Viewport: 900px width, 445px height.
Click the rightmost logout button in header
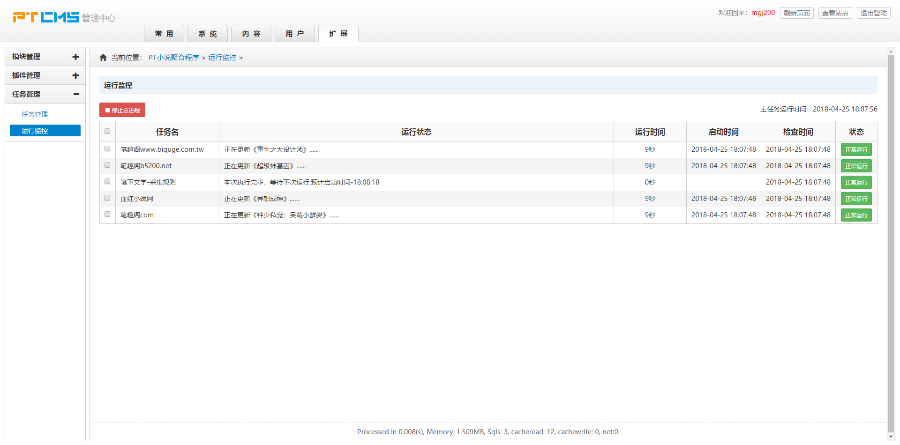click(874, 13)
